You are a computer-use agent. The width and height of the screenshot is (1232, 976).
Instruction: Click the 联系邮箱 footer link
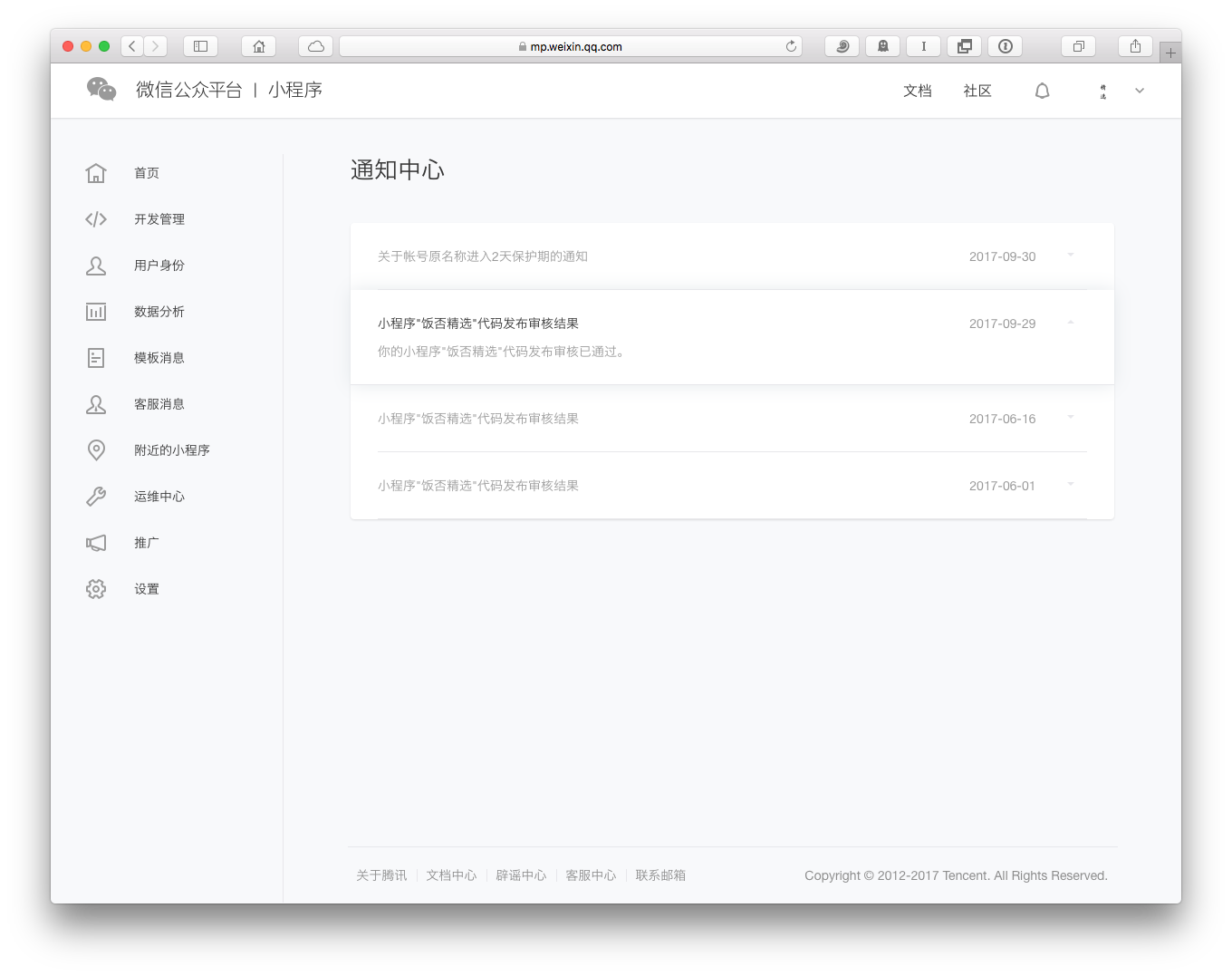pos(660,875)
